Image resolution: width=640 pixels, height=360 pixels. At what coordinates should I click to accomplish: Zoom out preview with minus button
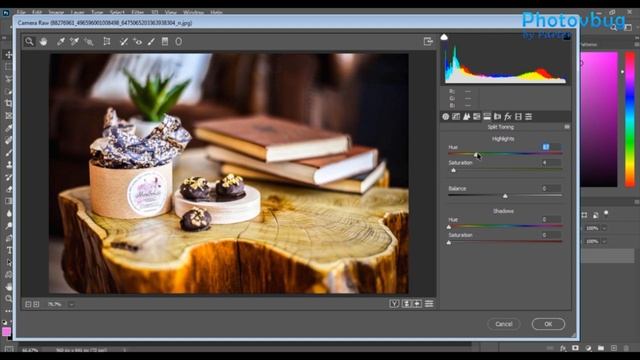[28, 304]
